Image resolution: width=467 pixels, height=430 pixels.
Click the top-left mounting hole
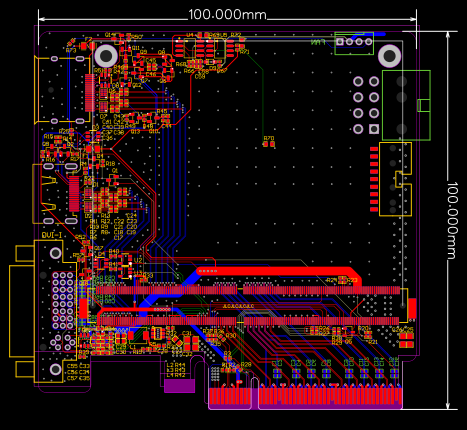pyautogui.click(x=106, y=56)
